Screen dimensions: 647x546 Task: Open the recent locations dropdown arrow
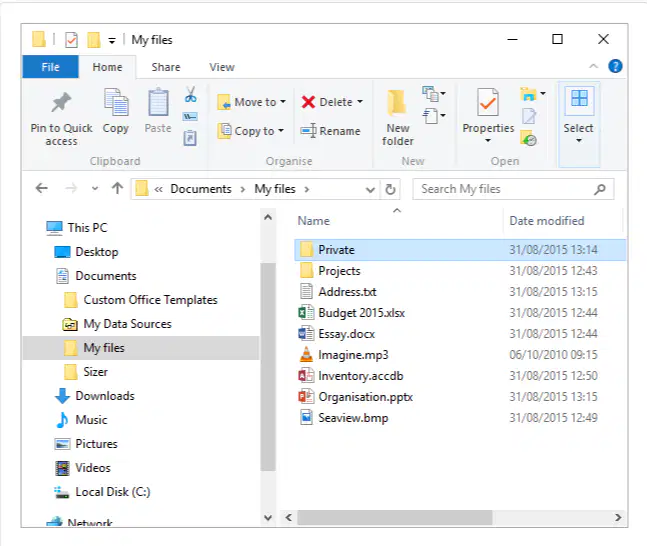95,189
